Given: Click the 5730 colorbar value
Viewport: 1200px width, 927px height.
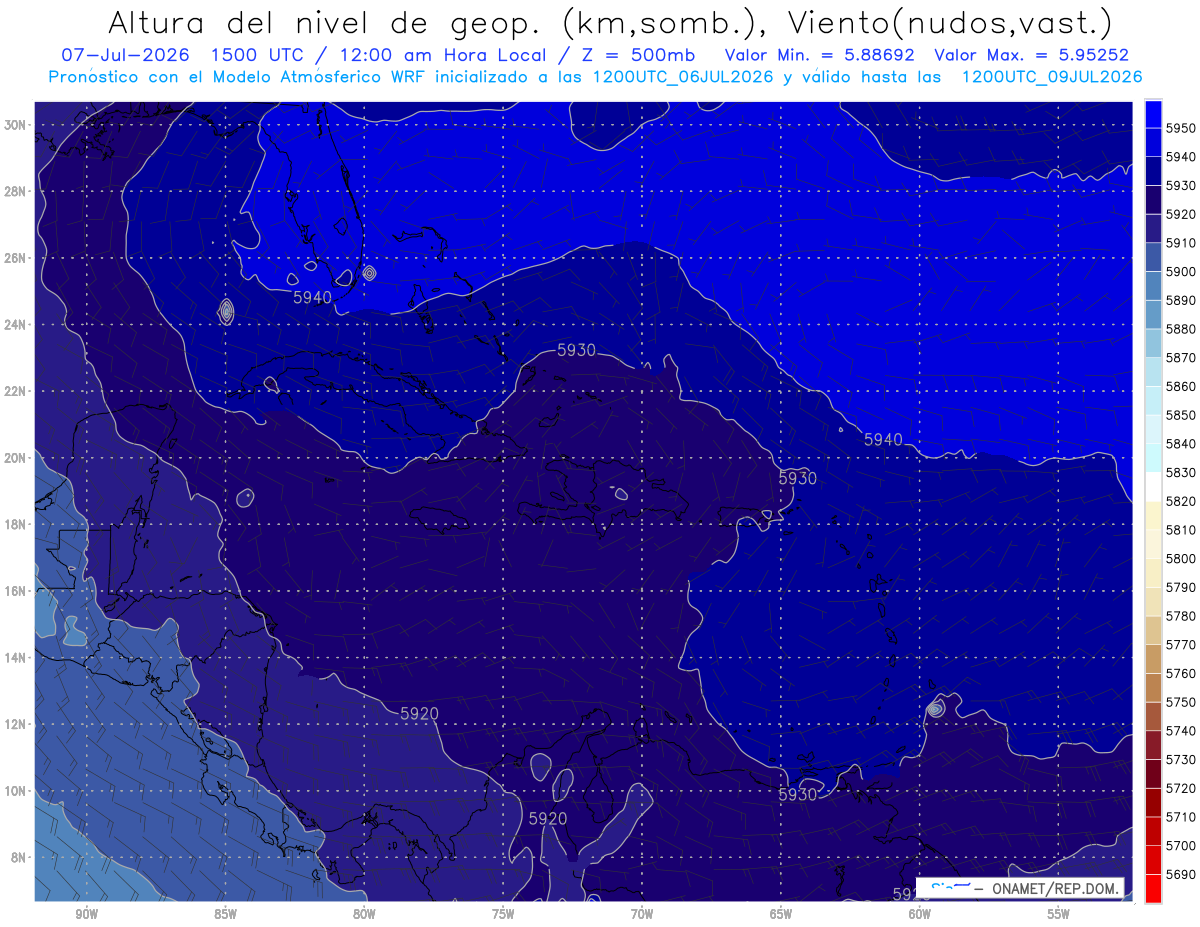Looking at the screenshot, I should [1181, 759].
